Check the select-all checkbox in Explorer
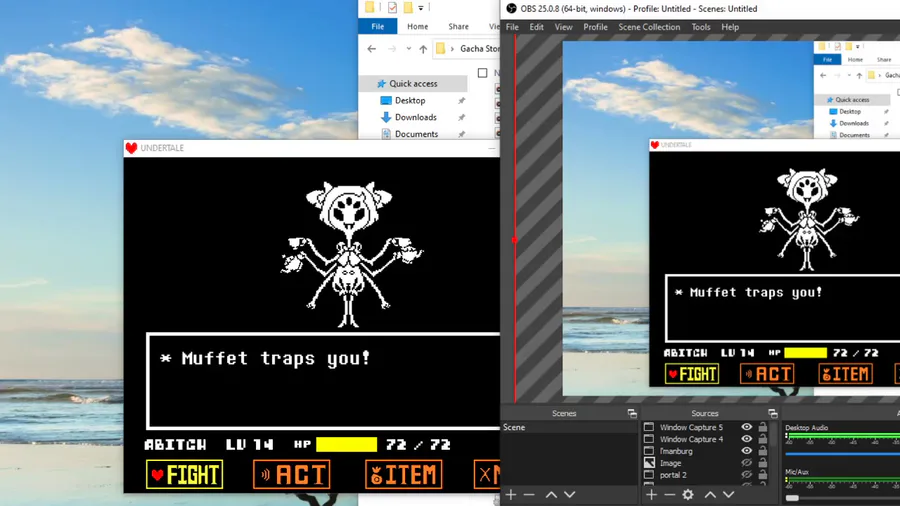The width and height of the screenshot is (900, 506). click(483, 73)
